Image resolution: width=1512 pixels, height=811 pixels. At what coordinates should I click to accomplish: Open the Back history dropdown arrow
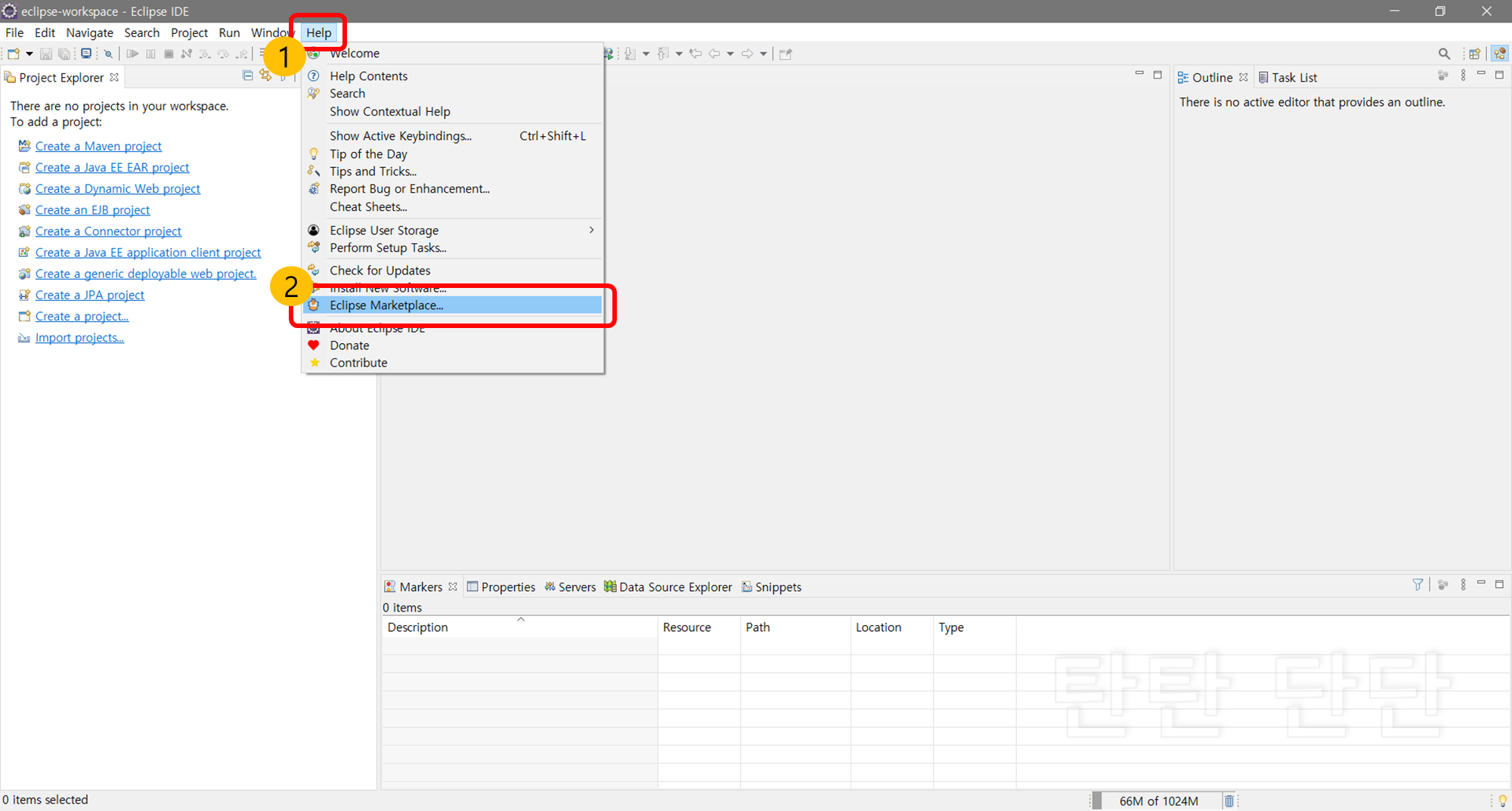(x=730, y=54)
